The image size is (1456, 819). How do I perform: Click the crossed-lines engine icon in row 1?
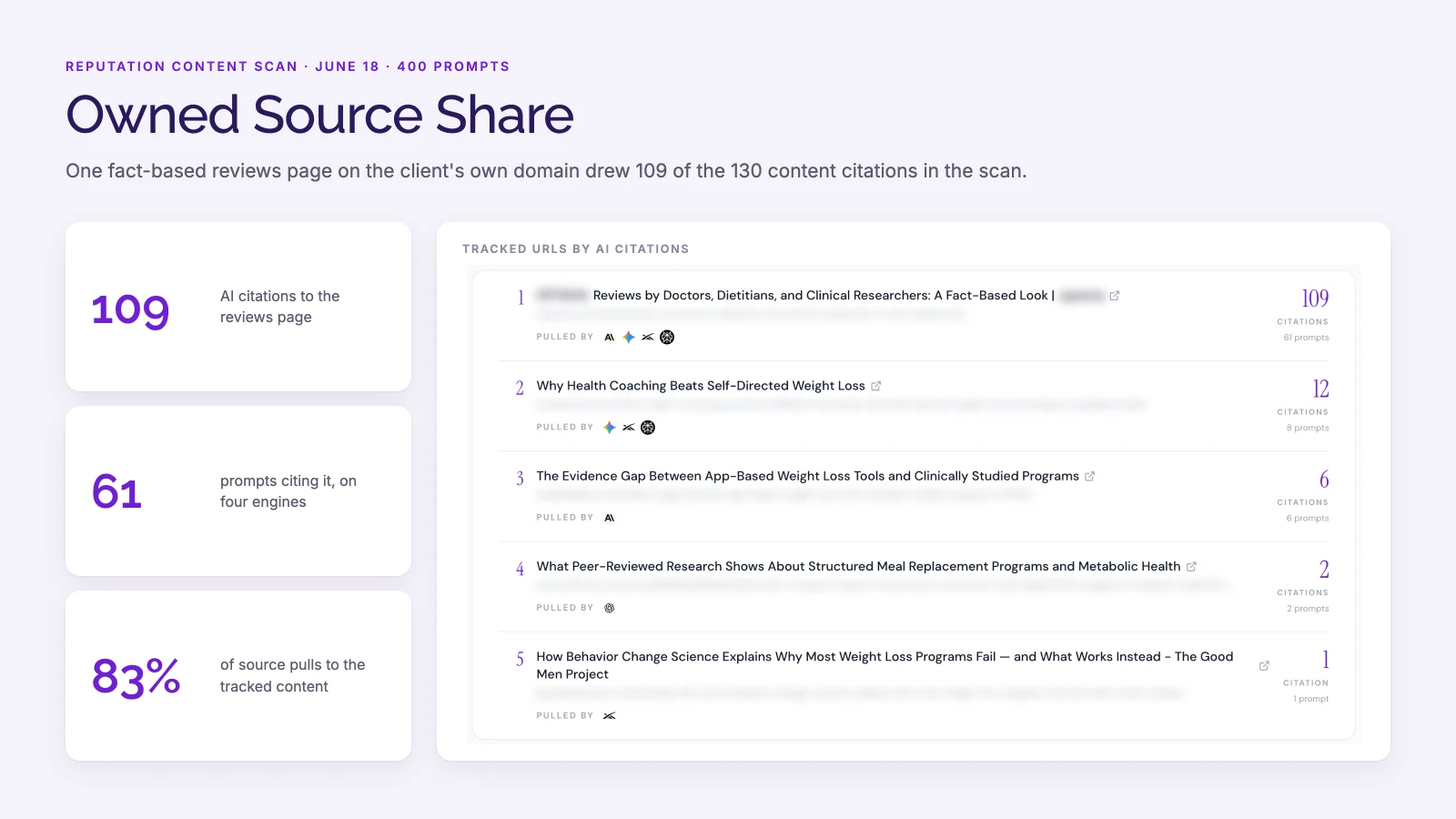(x=648, y=337)
